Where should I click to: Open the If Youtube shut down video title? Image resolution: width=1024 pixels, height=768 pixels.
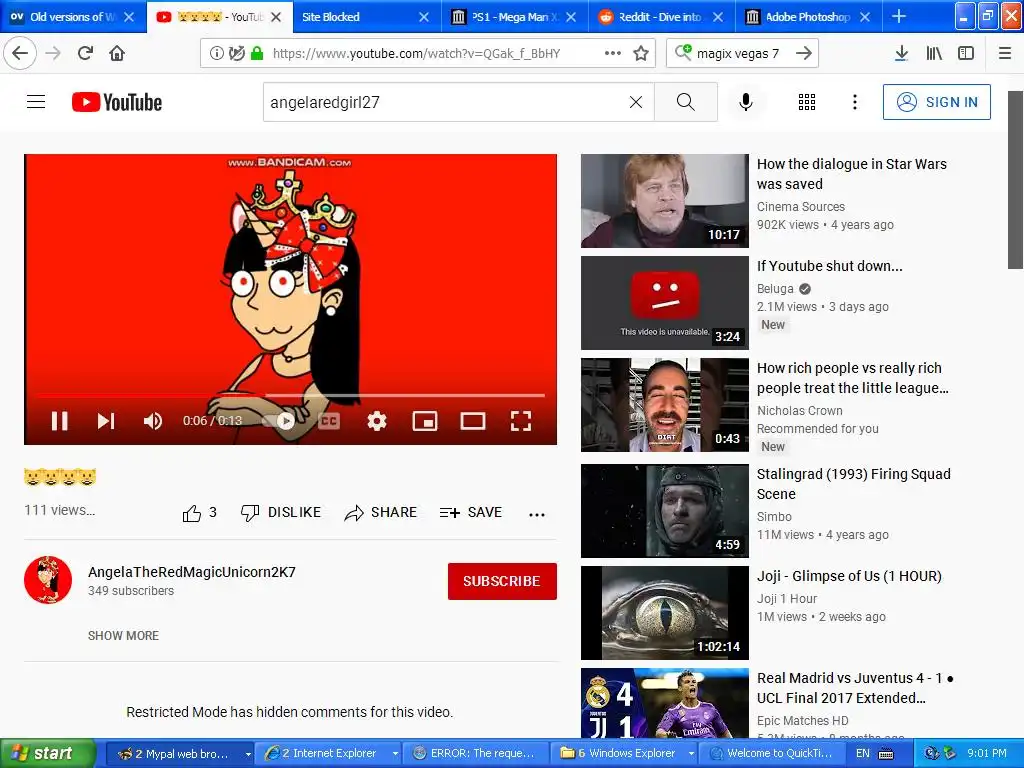(x=829, y=266)
